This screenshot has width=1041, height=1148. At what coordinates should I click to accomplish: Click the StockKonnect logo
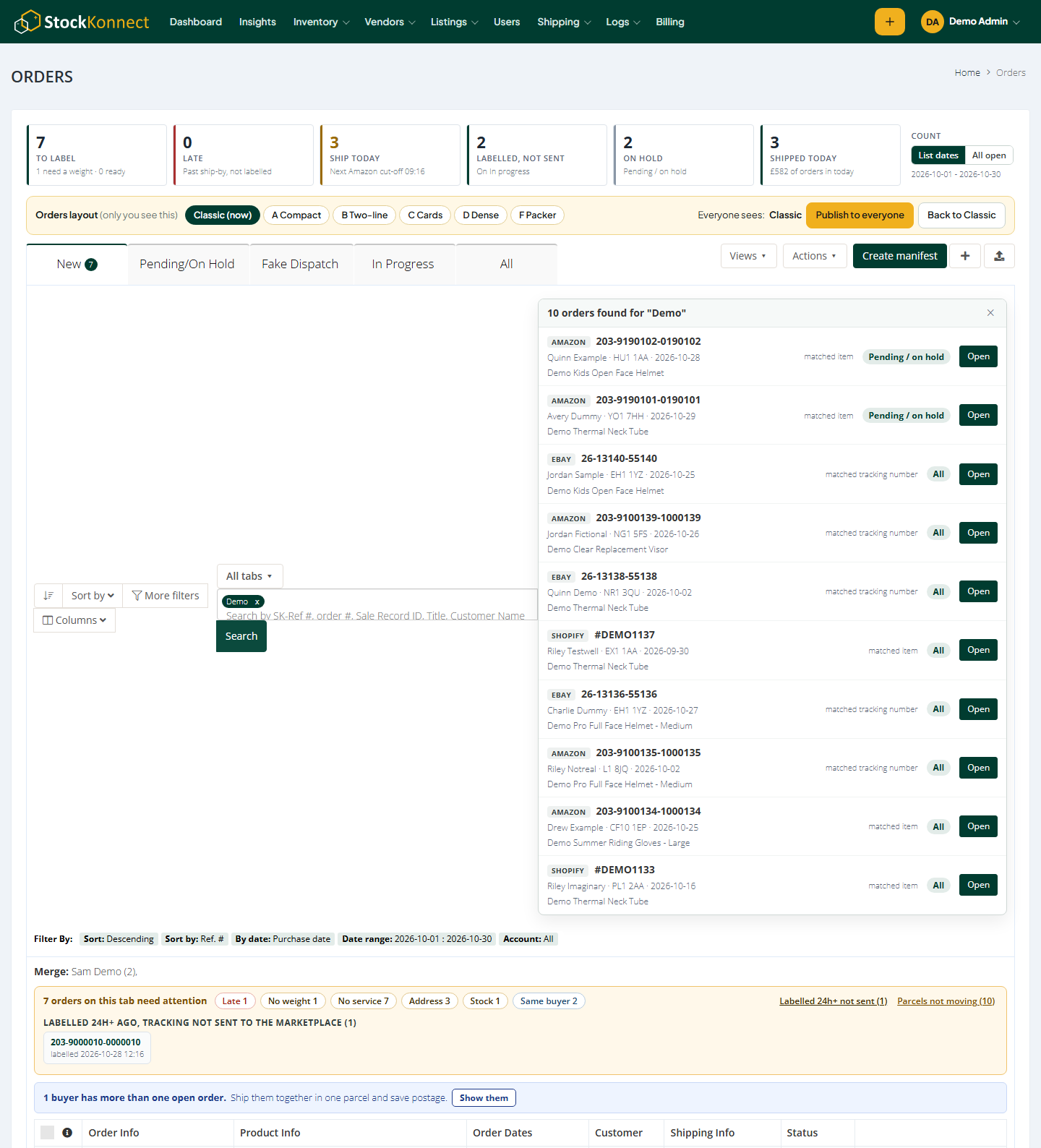(x=82, y=22)
